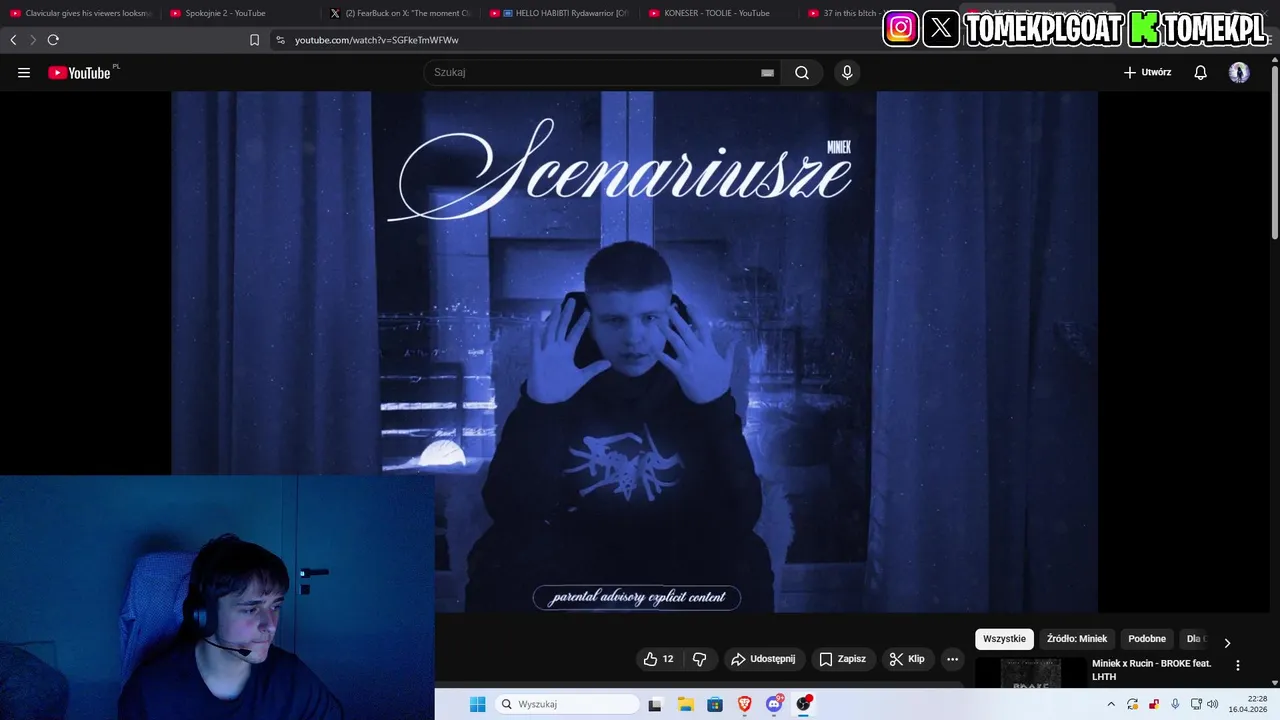Open the account avatar menu
This screenshot has height=720, width=1280.
tap(1239, 72)
